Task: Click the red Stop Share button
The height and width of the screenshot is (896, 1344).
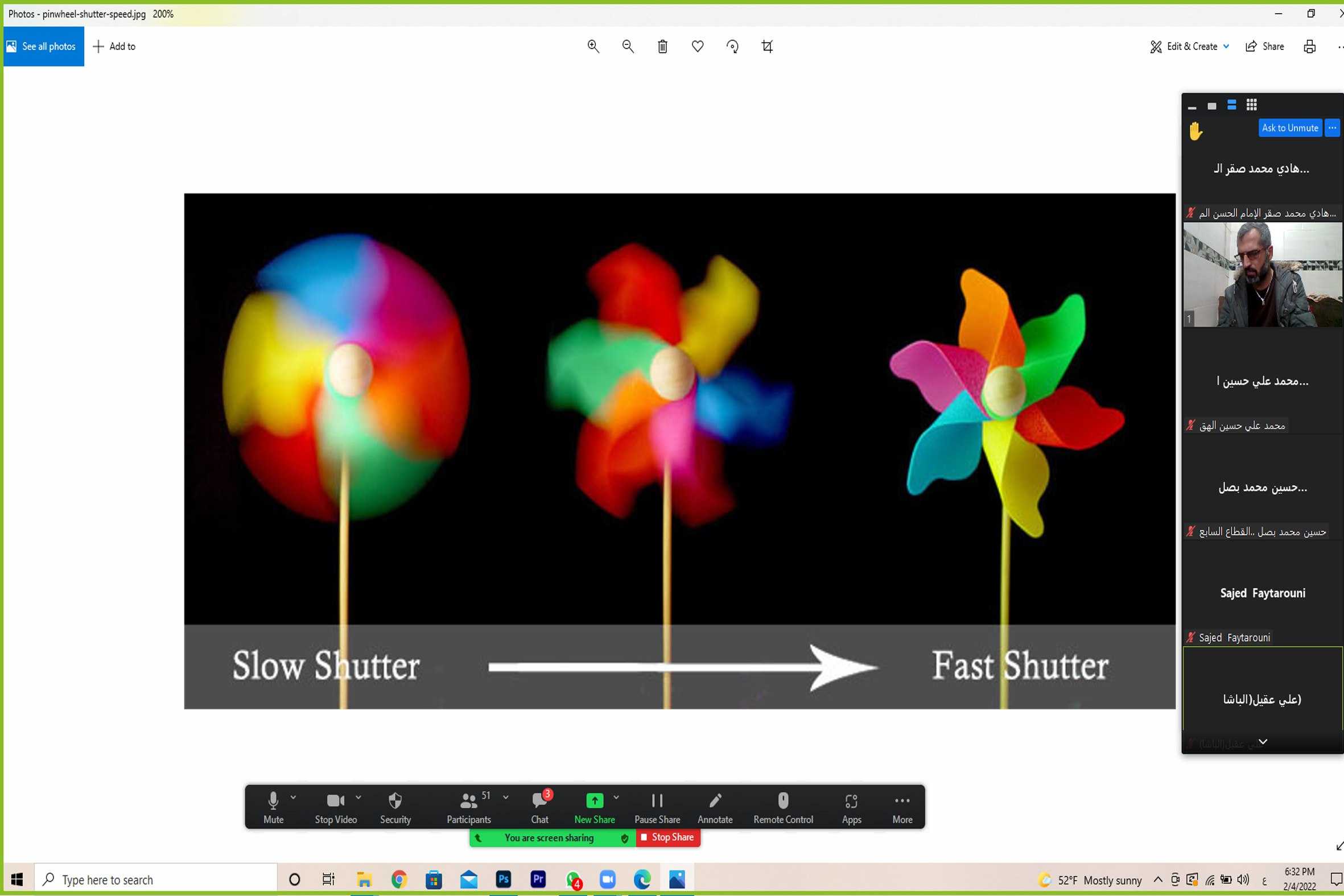Action: 667,837
